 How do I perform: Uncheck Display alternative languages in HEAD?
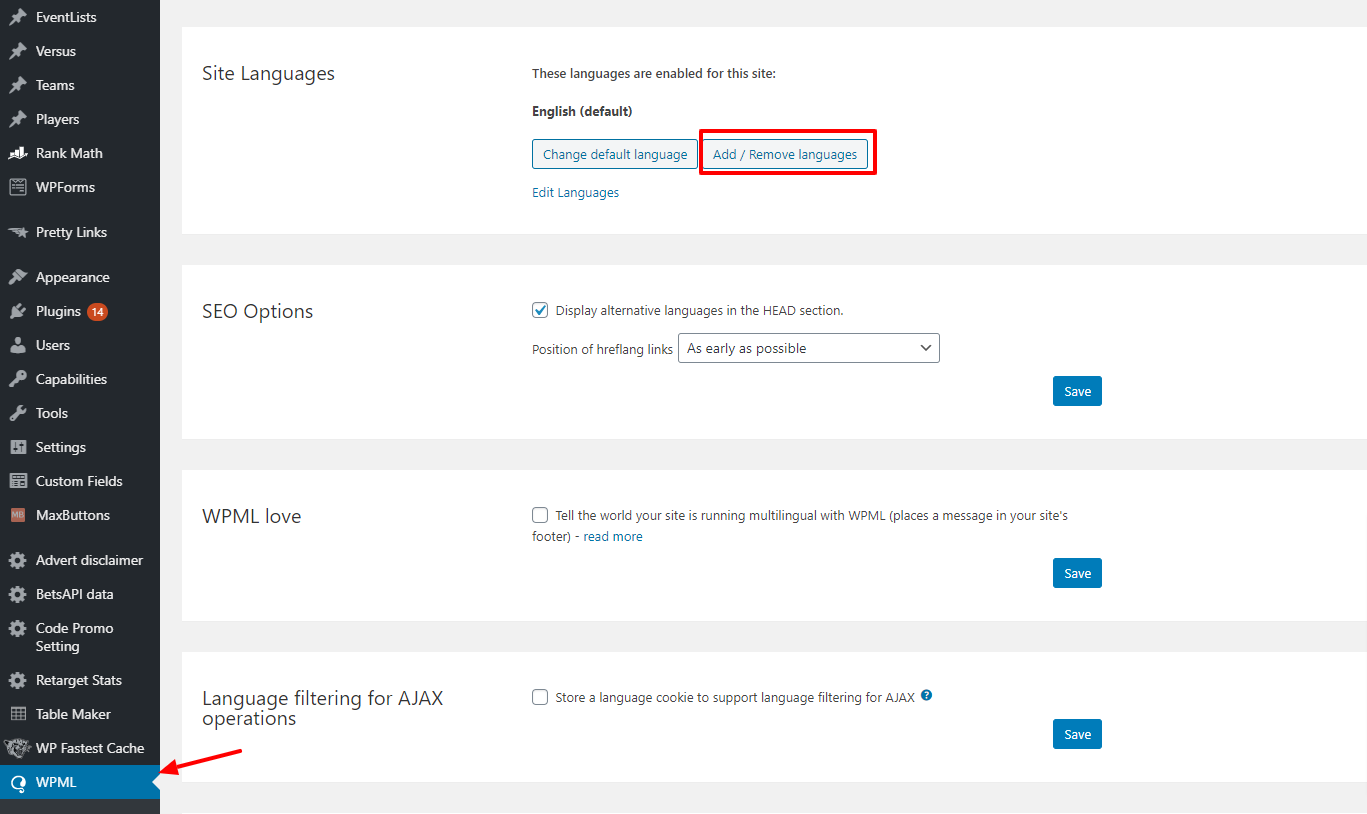coord(540,310)
